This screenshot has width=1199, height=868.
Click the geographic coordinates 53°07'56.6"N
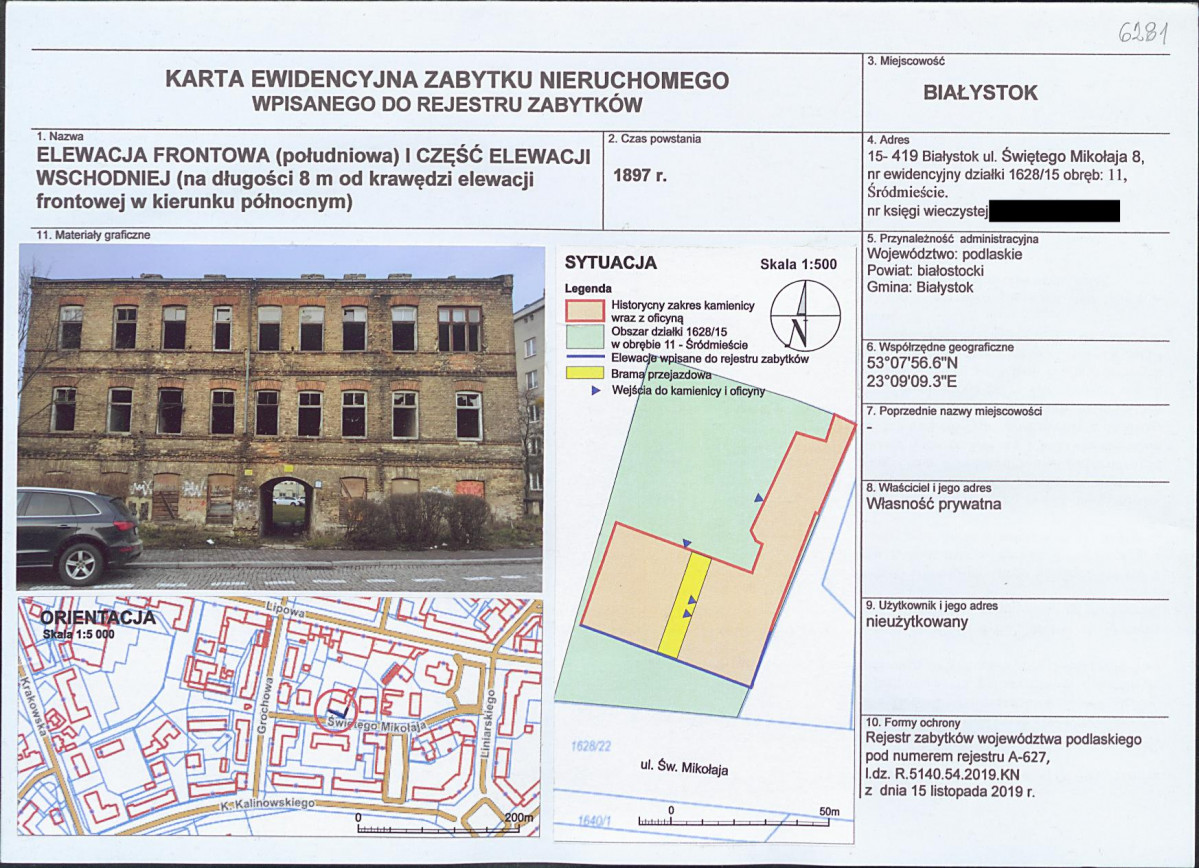click(911, 365)
